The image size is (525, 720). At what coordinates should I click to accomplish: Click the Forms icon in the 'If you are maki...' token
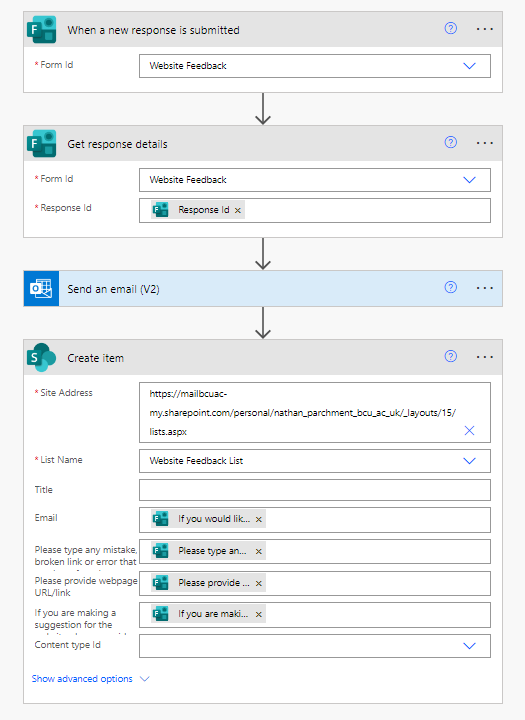160,614
